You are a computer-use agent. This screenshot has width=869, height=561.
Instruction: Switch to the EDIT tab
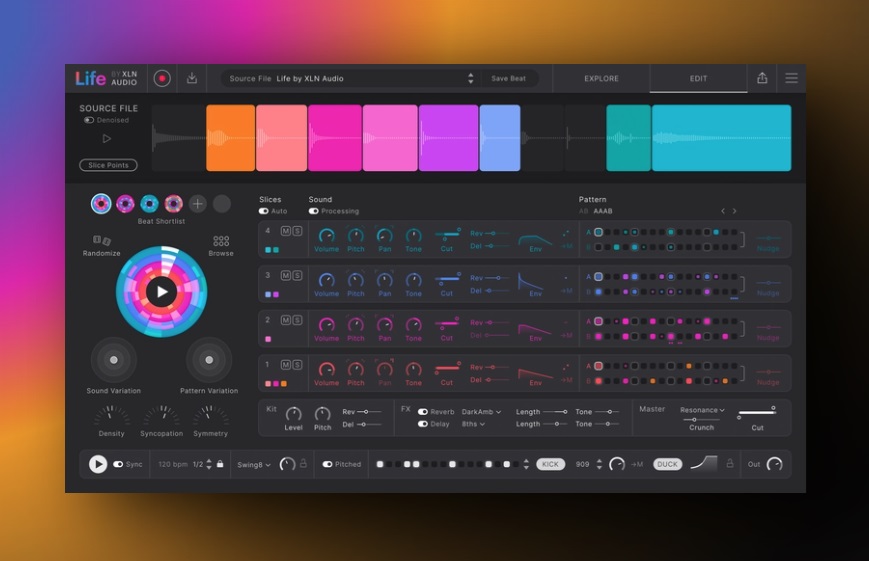click(698, 79)
